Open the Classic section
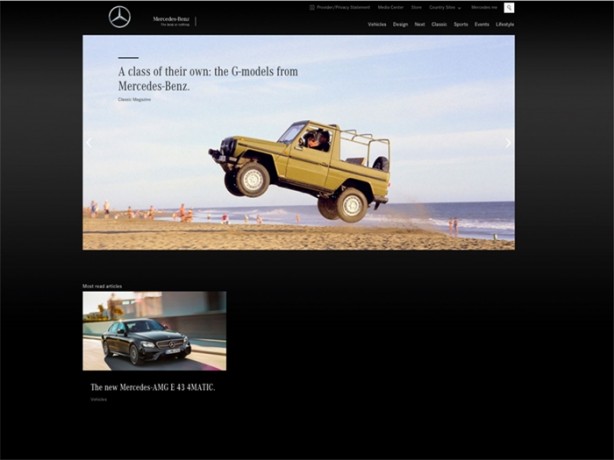The image size is (614, 460). click(x=439, y=24)
